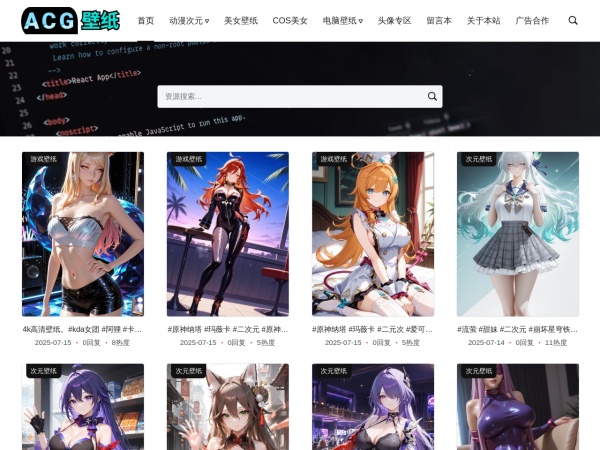This screenshot has height=450, width=600.
Task: Open the 美女壁纸 menu item
Action: (240, 20)
